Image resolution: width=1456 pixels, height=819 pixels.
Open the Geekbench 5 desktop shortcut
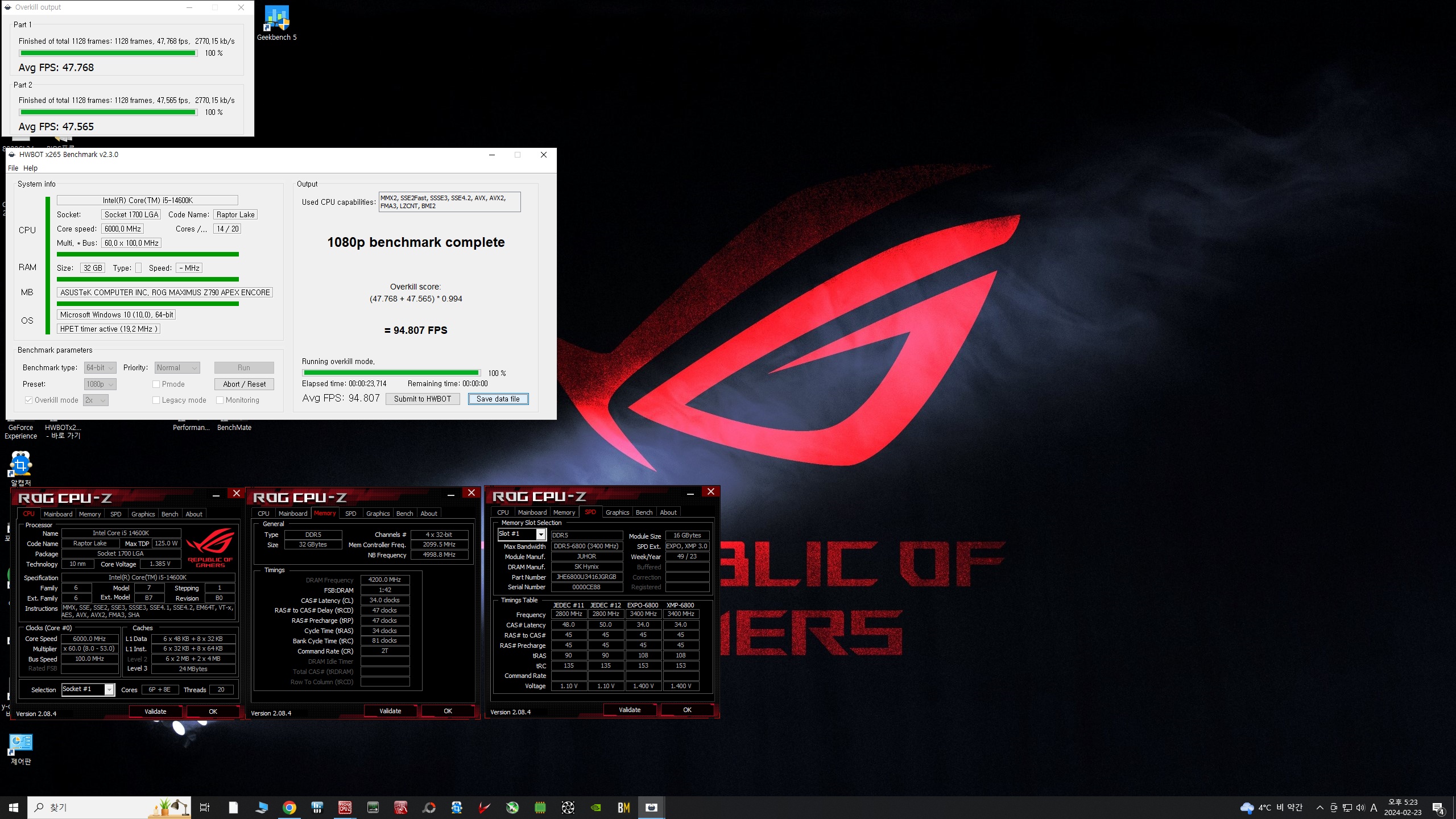click(x=276, y=23)
